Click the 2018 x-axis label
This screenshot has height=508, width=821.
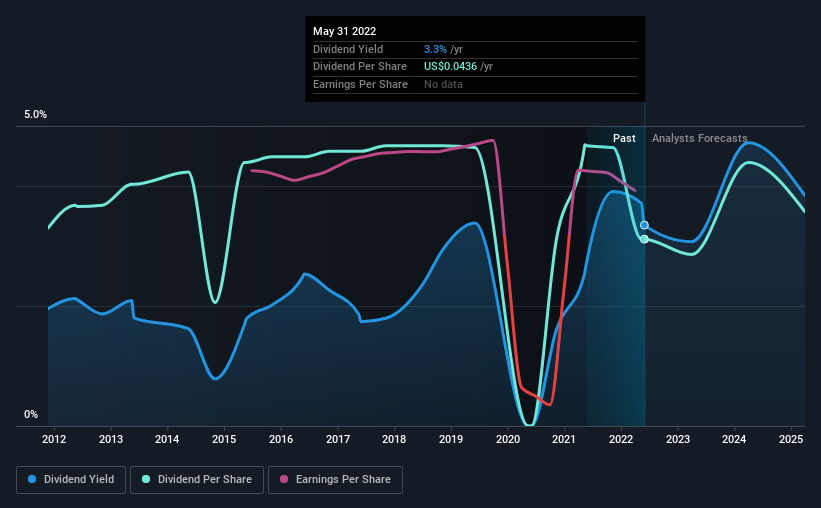pos(394,439)
